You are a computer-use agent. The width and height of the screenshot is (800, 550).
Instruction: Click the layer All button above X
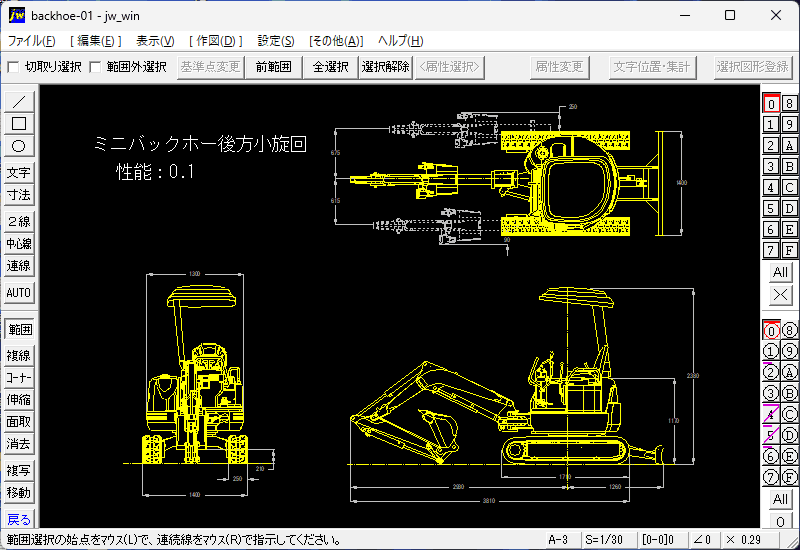coord(780,272)
